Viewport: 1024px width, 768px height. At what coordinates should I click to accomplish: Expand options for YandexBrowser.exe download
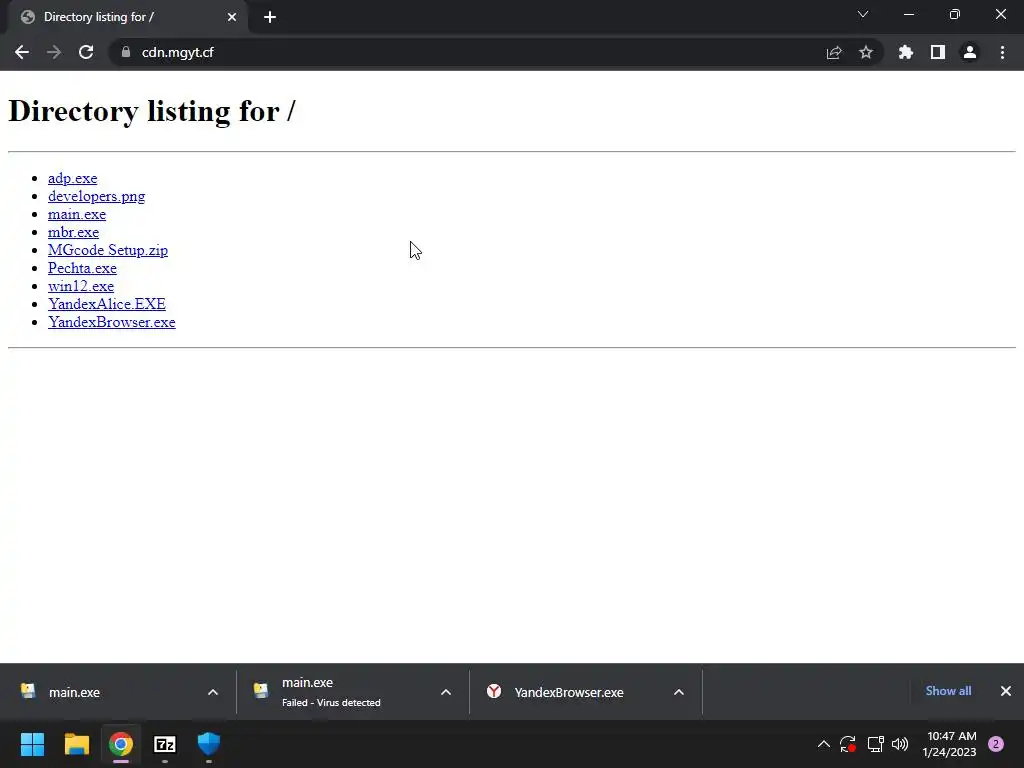pos(679,692)
